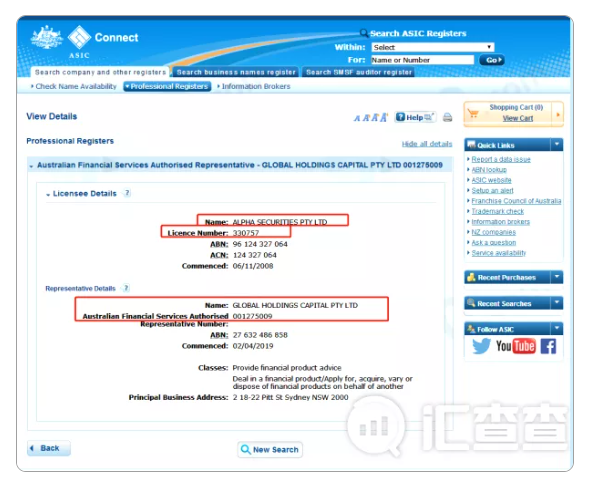The image size is (591, 484).
Task: Expand Recent Searches panel arrow
Action: click(557, 303)
